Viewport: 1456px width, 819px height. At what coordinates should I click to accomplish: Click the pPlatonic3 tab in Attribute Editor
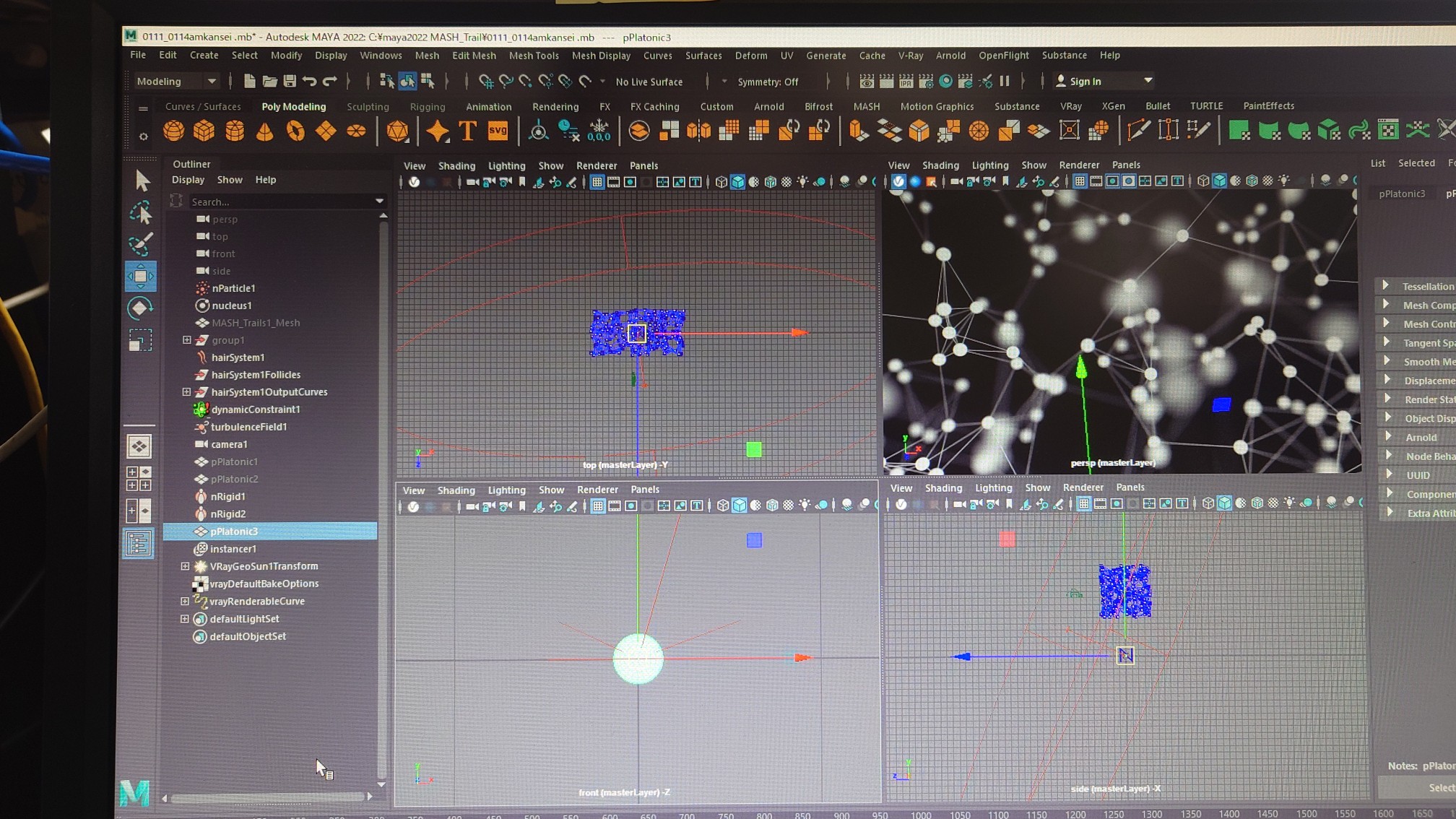(1402, 194)
